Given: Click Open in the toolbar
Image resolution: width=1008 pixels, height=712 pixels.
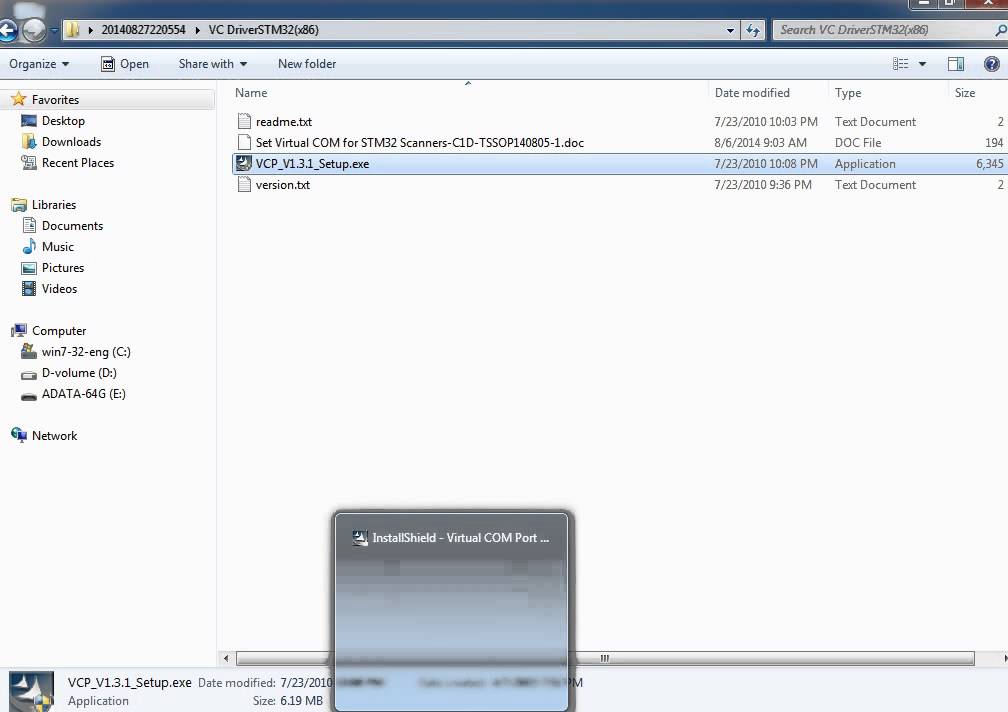Looking at the screenshot, I should coord(125,64).
